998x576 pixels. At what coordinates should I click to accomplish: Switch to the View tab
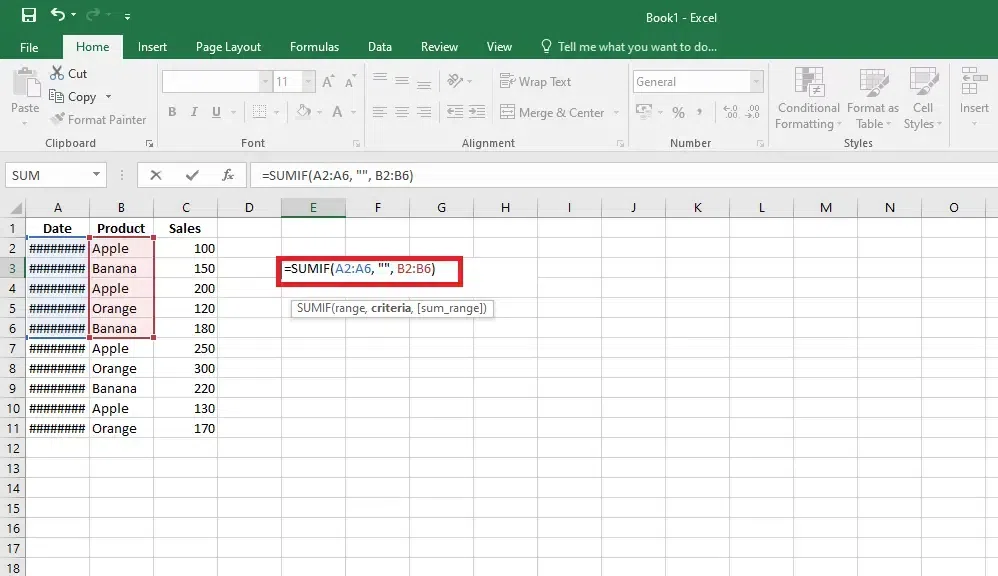(499, 47)
